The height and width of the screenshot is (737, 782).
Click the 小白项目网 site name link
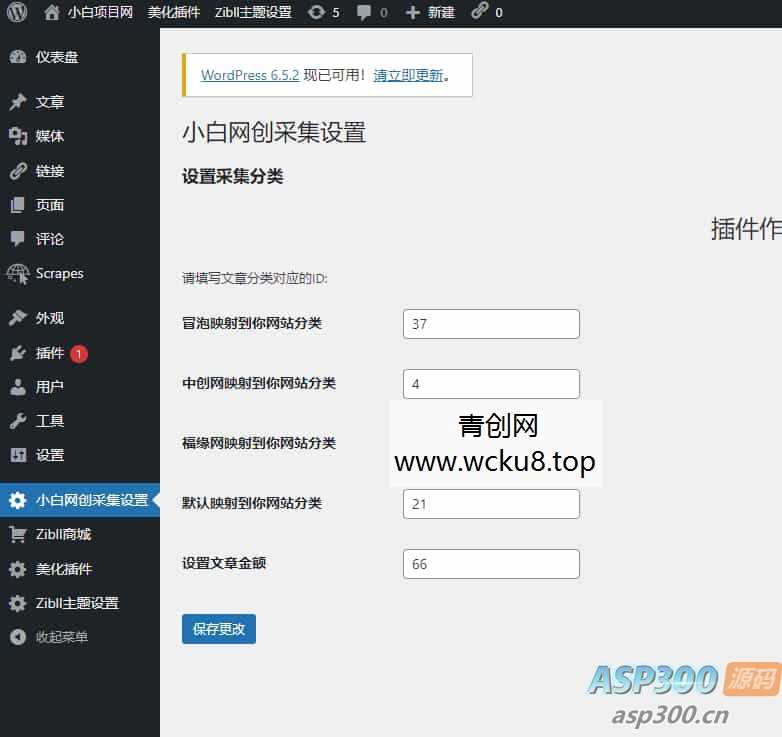pos(101,12)
